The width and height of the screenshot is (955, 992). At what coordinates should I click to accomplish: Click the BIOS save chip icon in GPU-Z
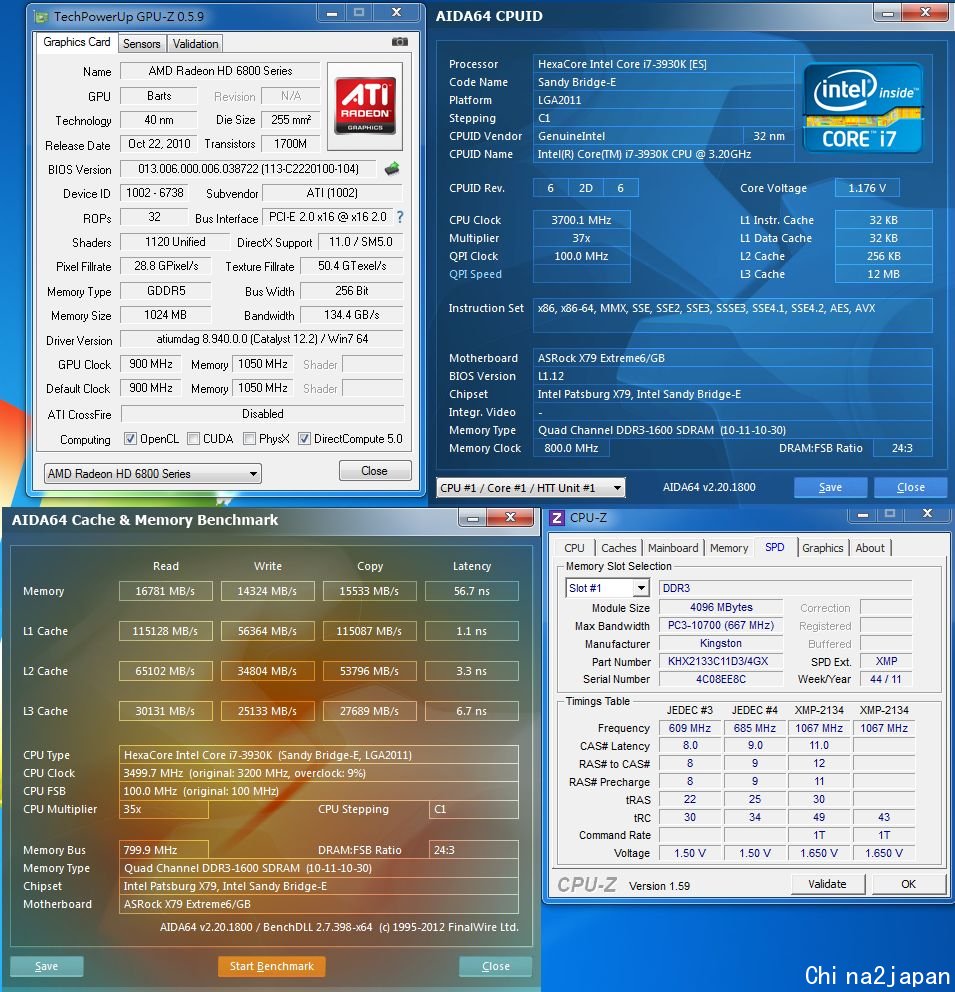[392, 168]
